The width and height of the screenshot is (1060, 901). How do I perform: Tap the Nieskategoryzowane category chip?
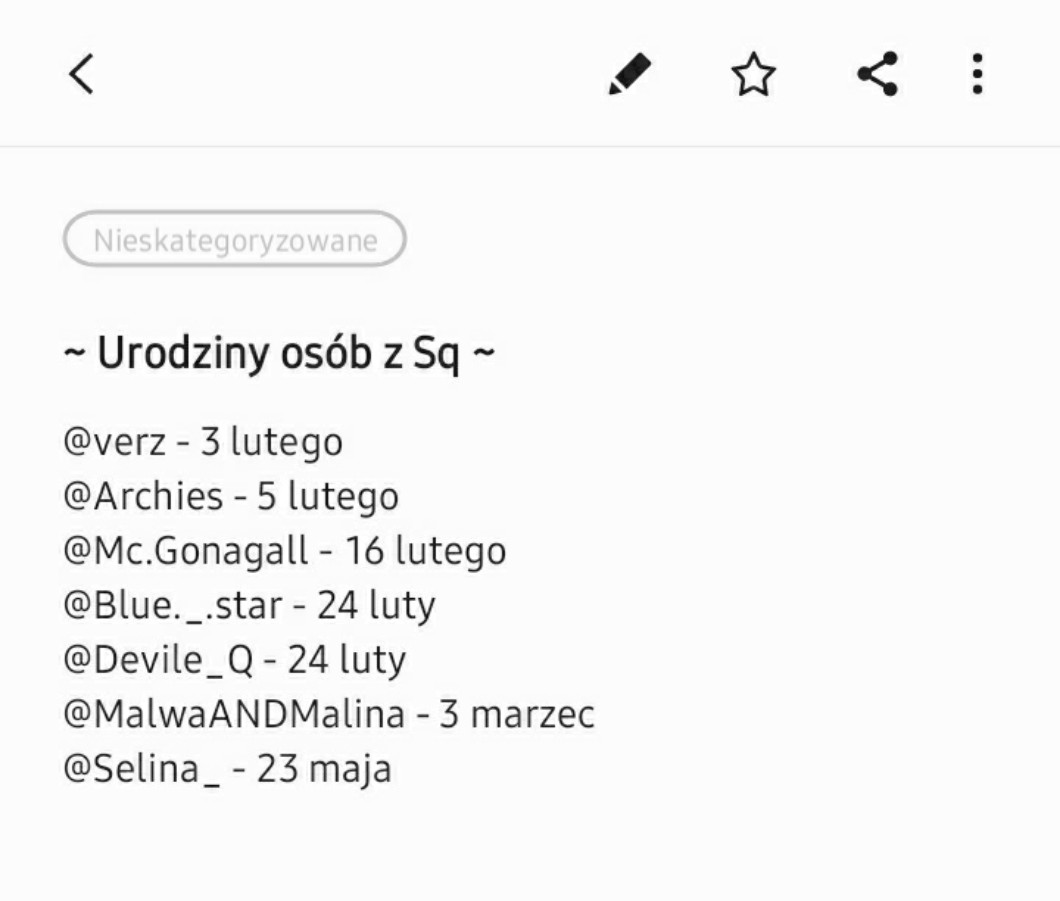coord(235,240)
